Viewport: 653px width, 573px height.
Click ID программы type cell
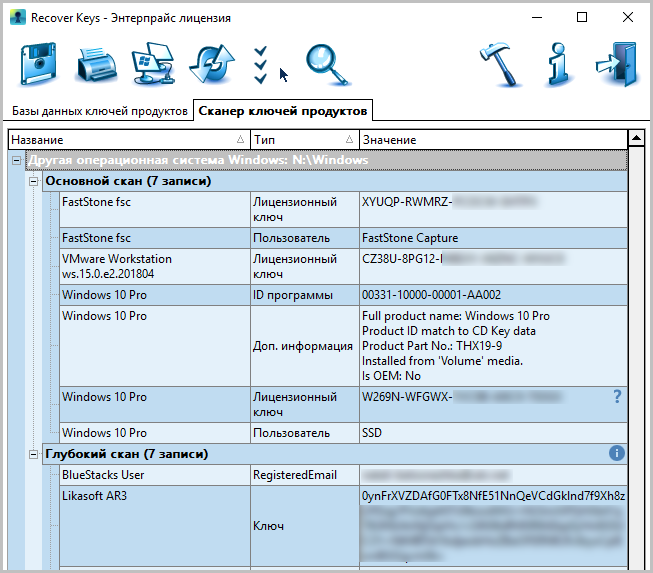tap(305, 295)
